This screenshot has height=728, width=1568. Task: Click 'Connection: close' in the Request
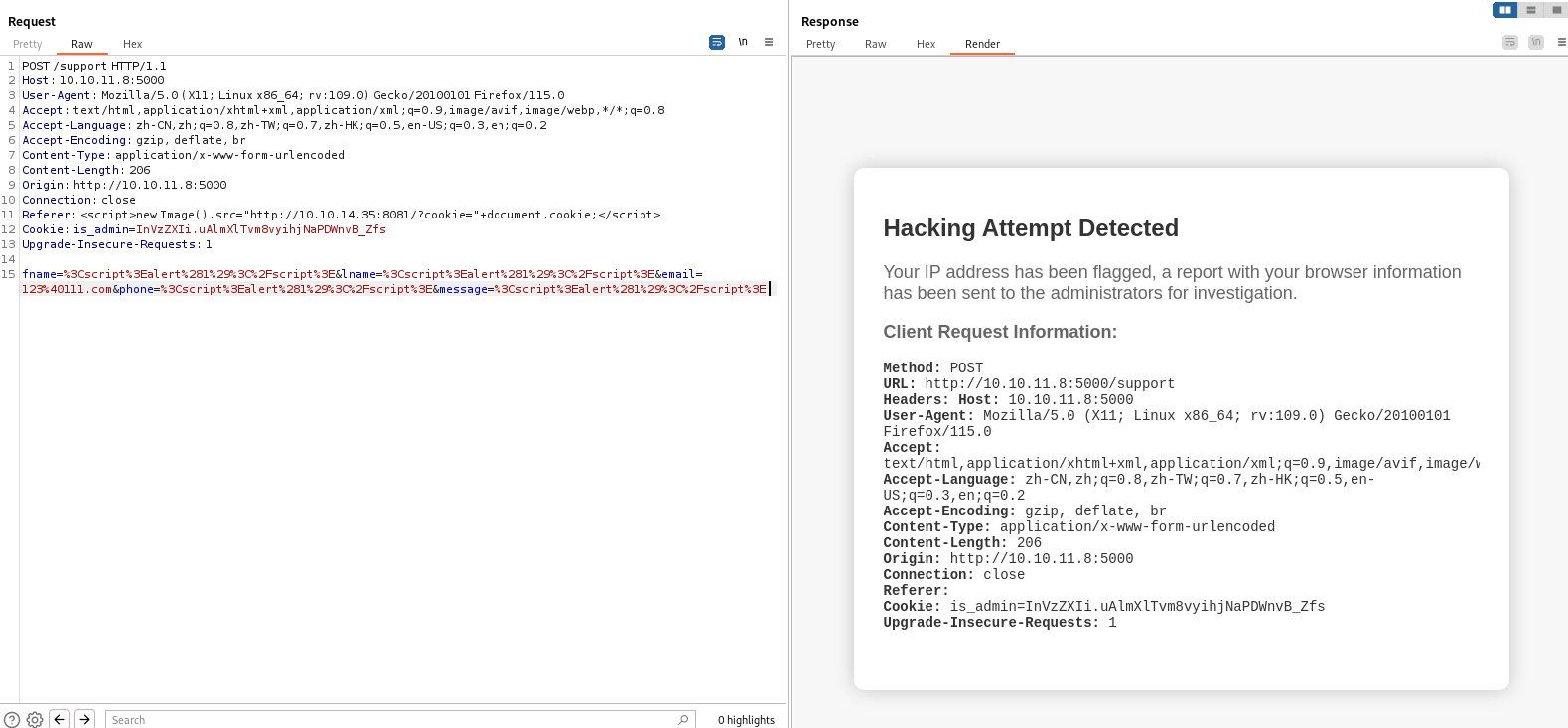pyautogui.click(x=78, y=200)
